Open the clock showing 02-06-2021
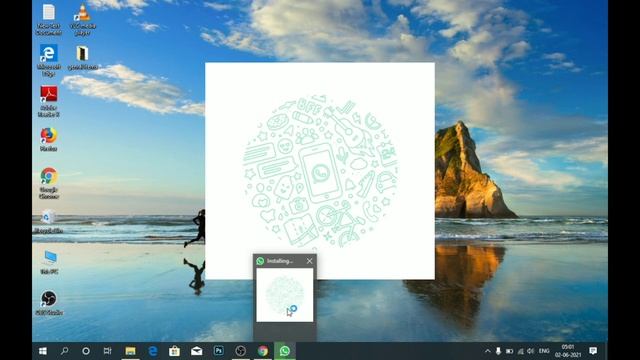The image size is (640, 360). [568, 351]
